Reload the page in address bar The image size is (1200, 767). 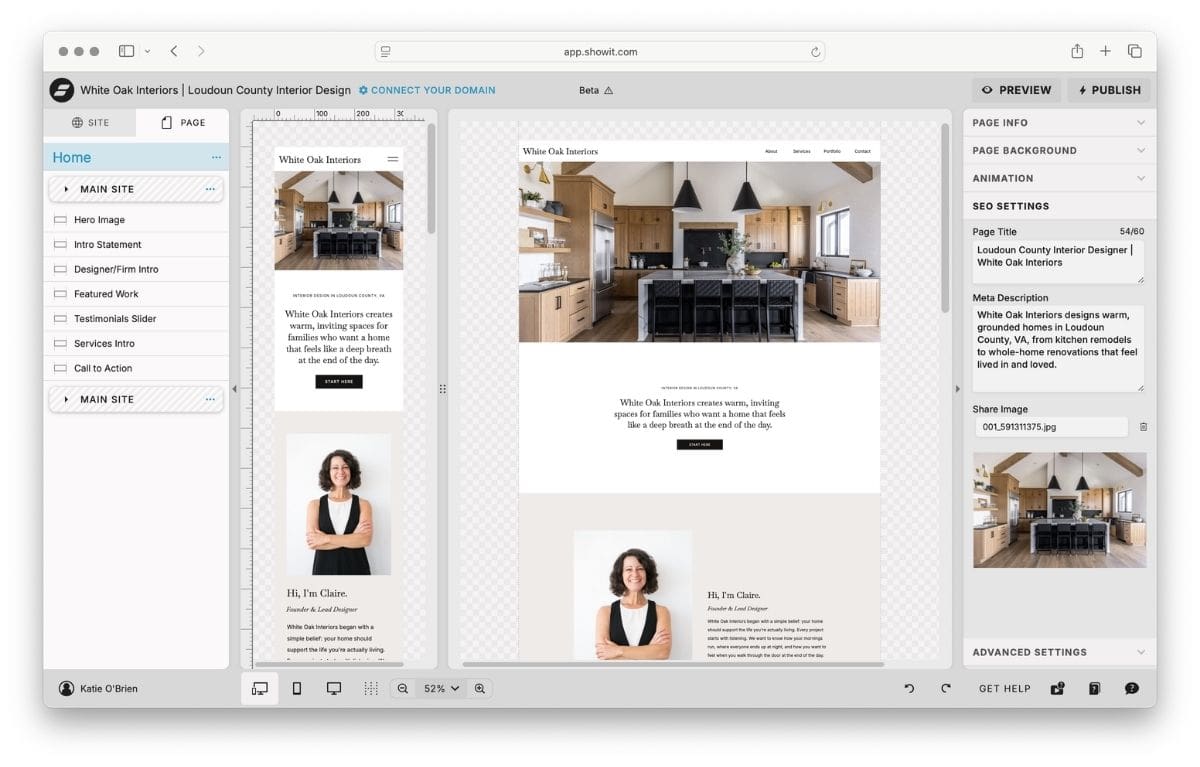pos(816,52)
